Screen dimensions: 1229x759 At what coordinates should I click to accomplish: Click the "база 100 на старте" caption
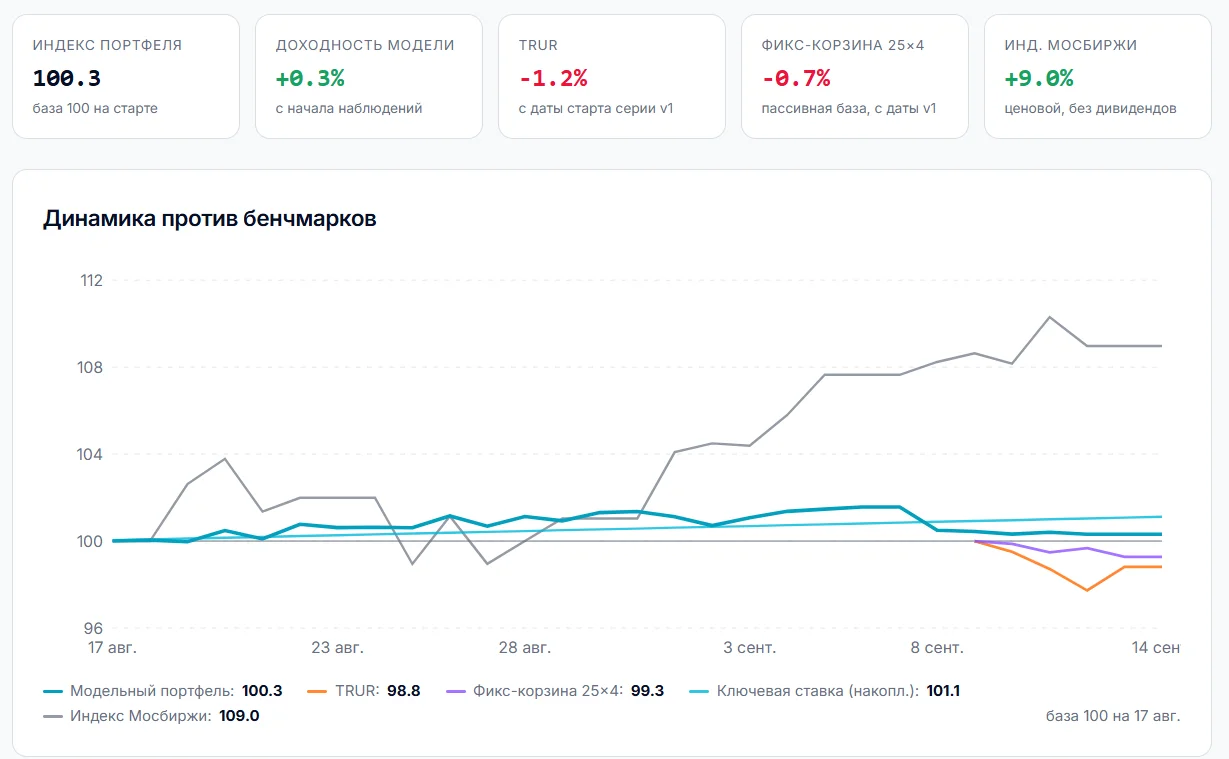pyautogui.click(x=95, y=108)
